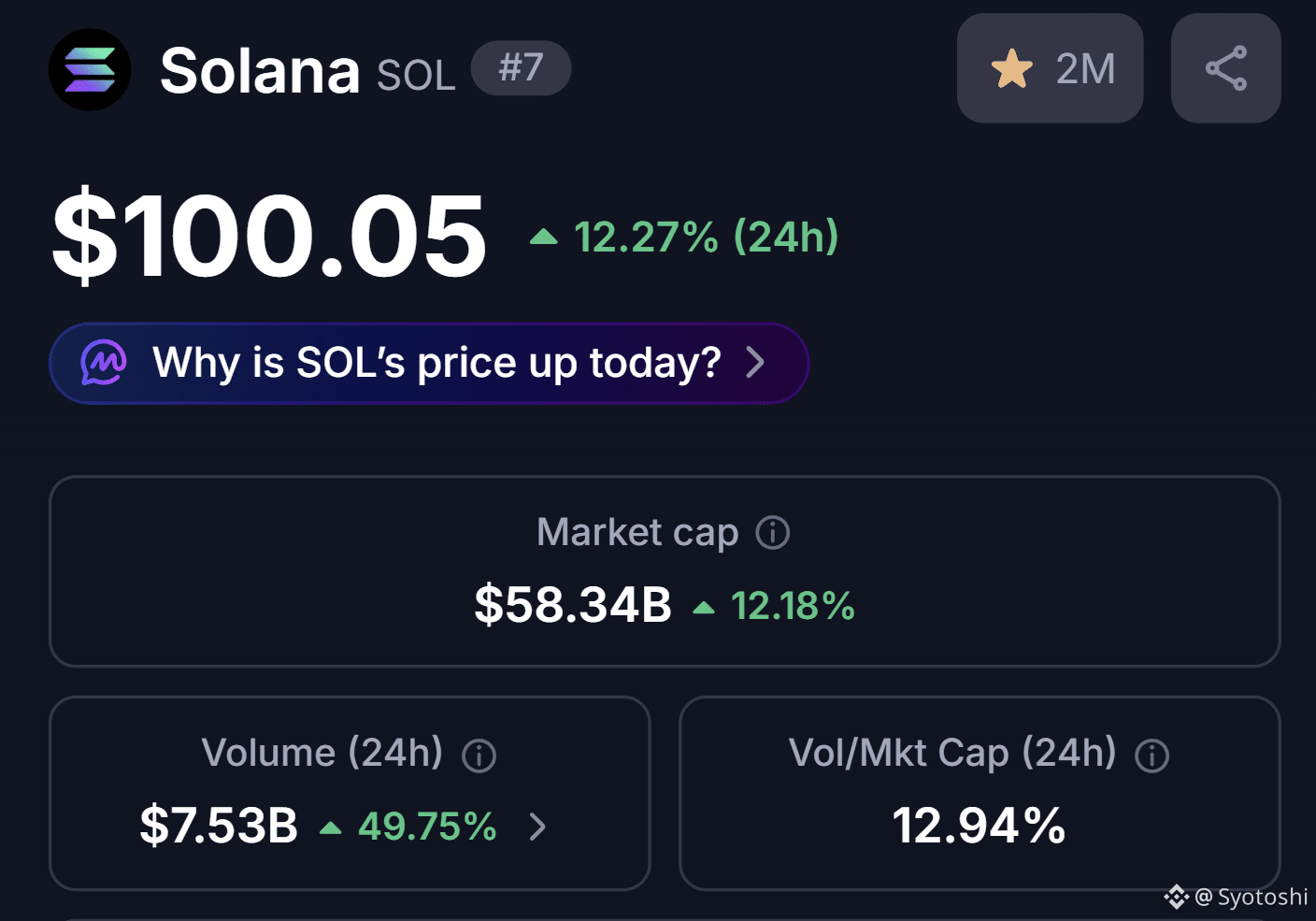Image resolution: width=1316 pixels, height=921 pixels.
Task: Click the 12.94% Vol/Mkt Cap value
Action: pos(979,826)
